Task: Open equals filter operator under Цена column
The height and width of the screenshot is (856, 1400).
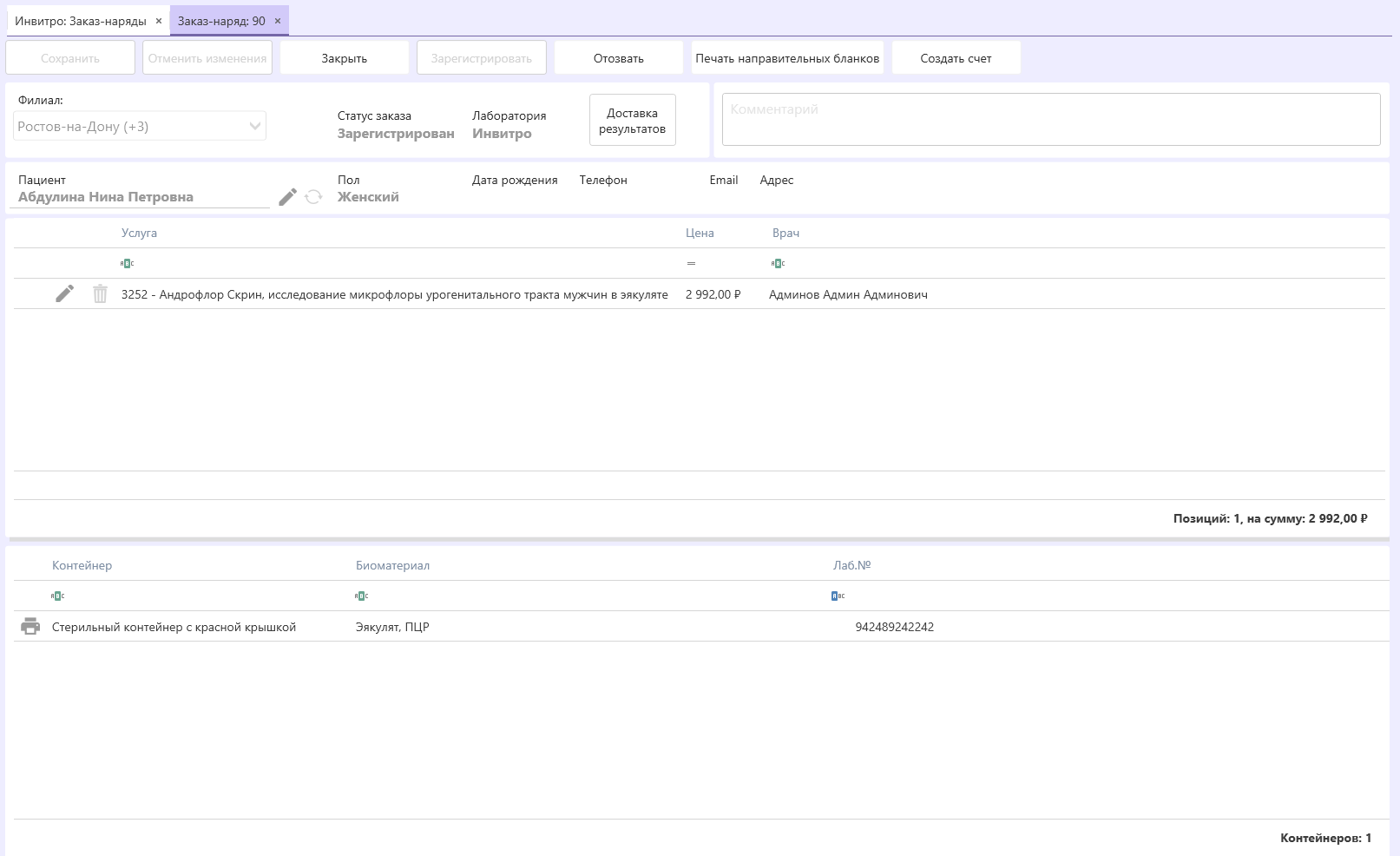Action: pos(691,263)
